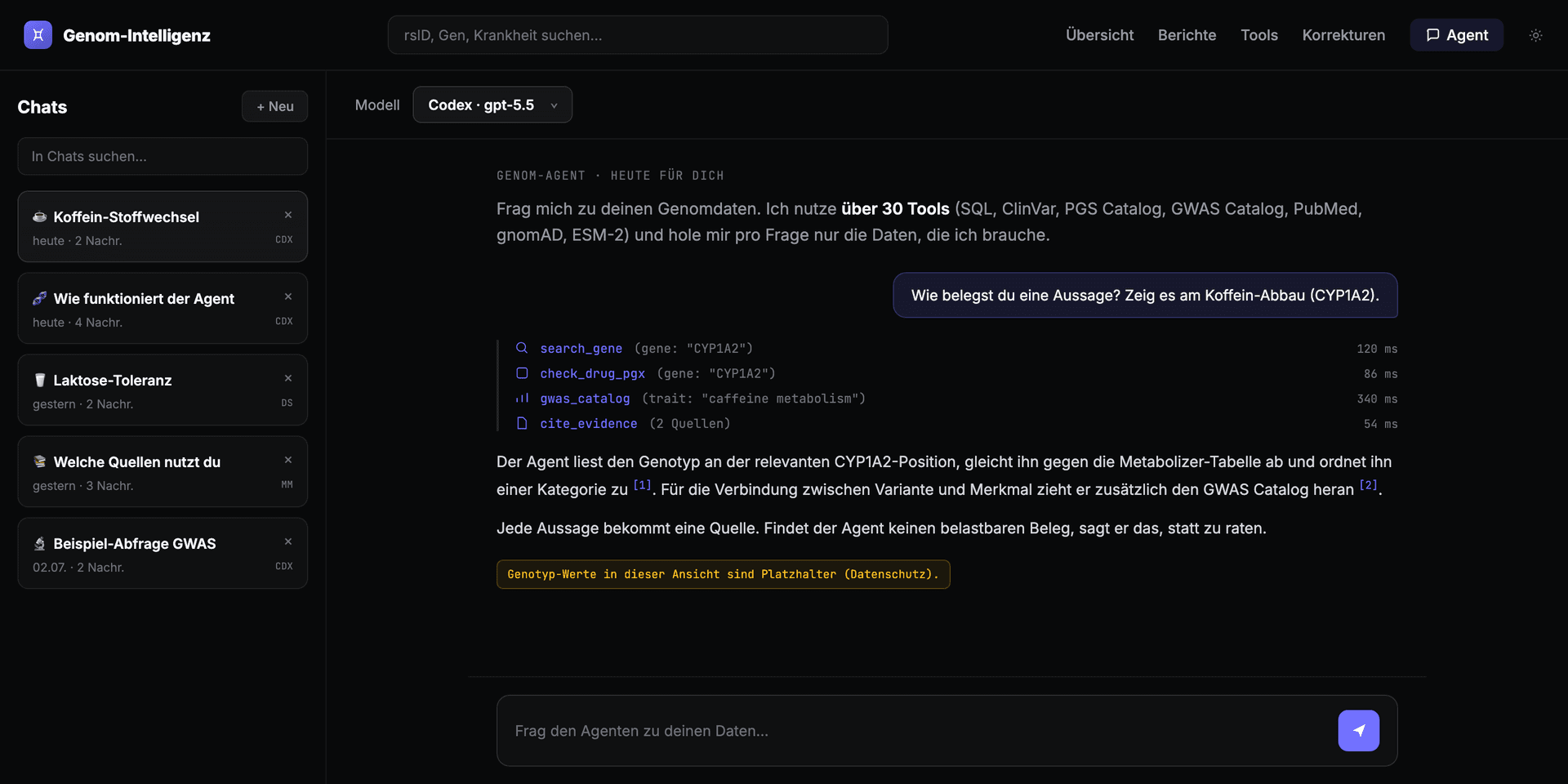
Task: Start a new chat with + Neu
Action: pos(274,106)
